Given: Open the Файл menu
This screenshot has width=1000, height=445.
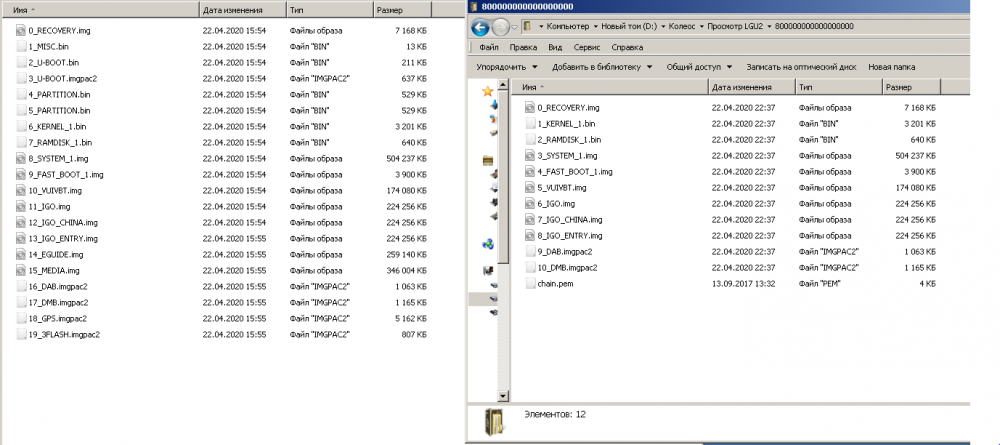Looking at the screenshot, I should click(489, 47).
